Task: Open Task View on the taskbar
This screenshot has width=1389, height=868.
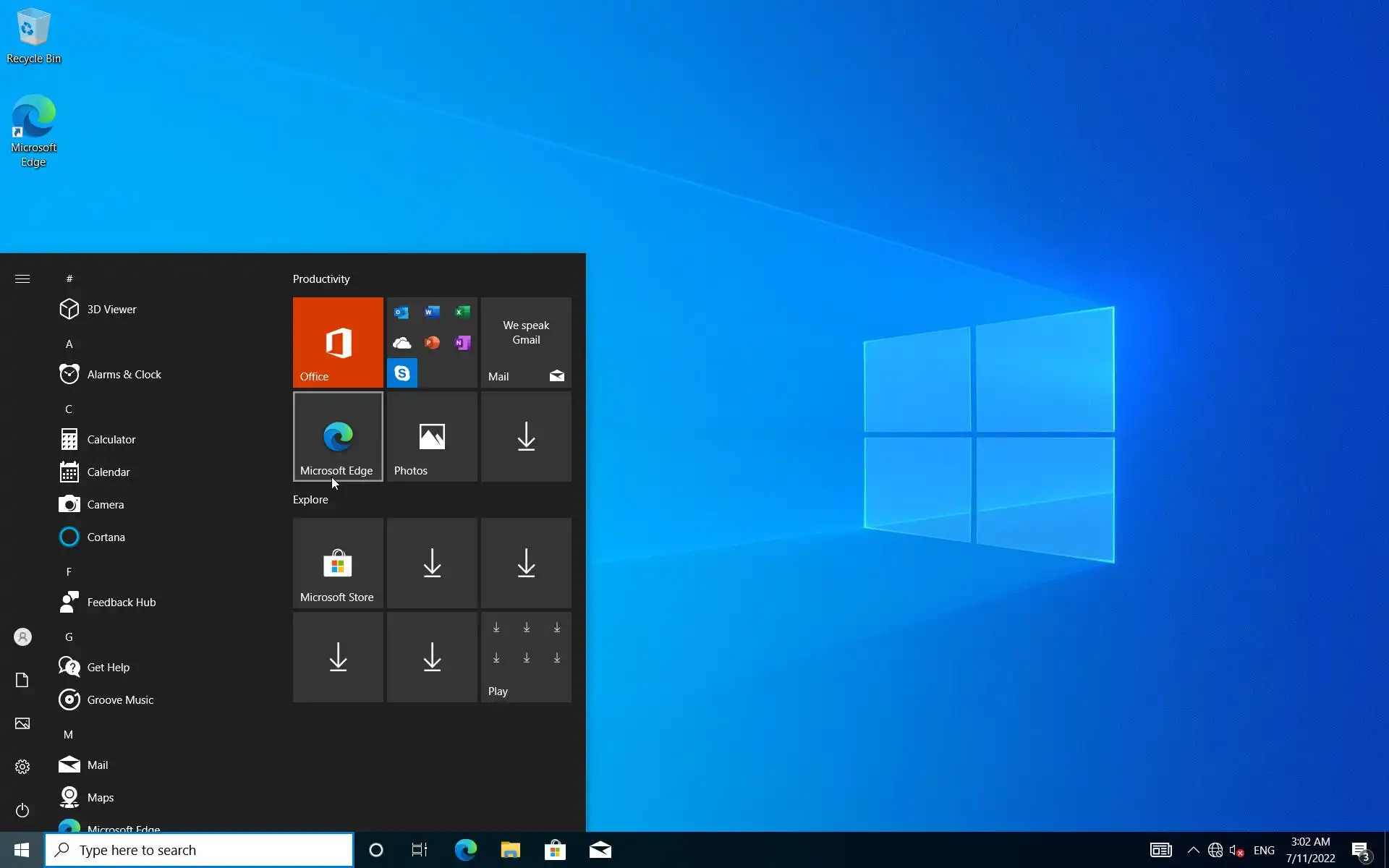Action: (420, 850)
